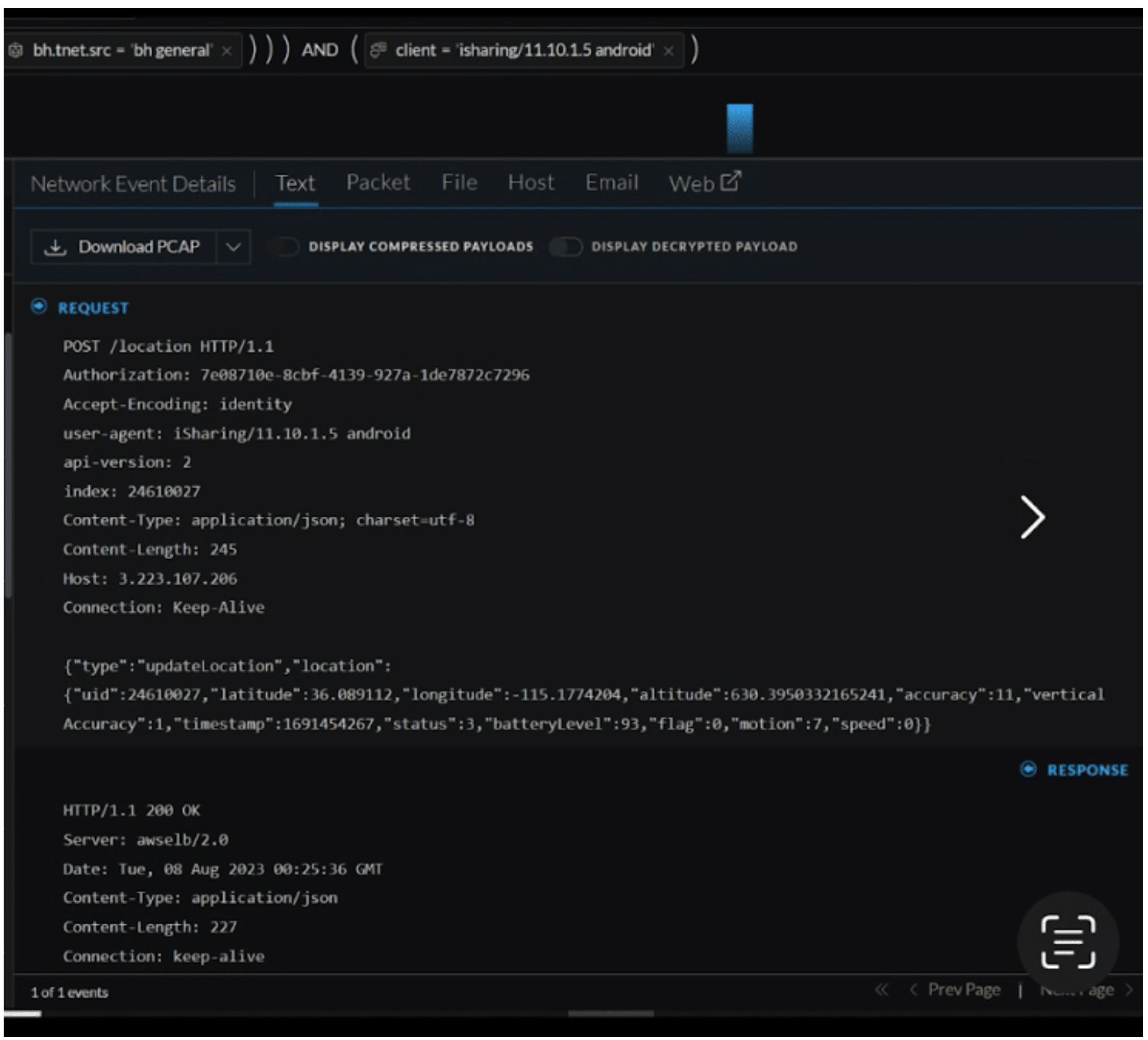Click the Prev Page link
Screen dimensions: 1148x1040
(x=963, y=990)
